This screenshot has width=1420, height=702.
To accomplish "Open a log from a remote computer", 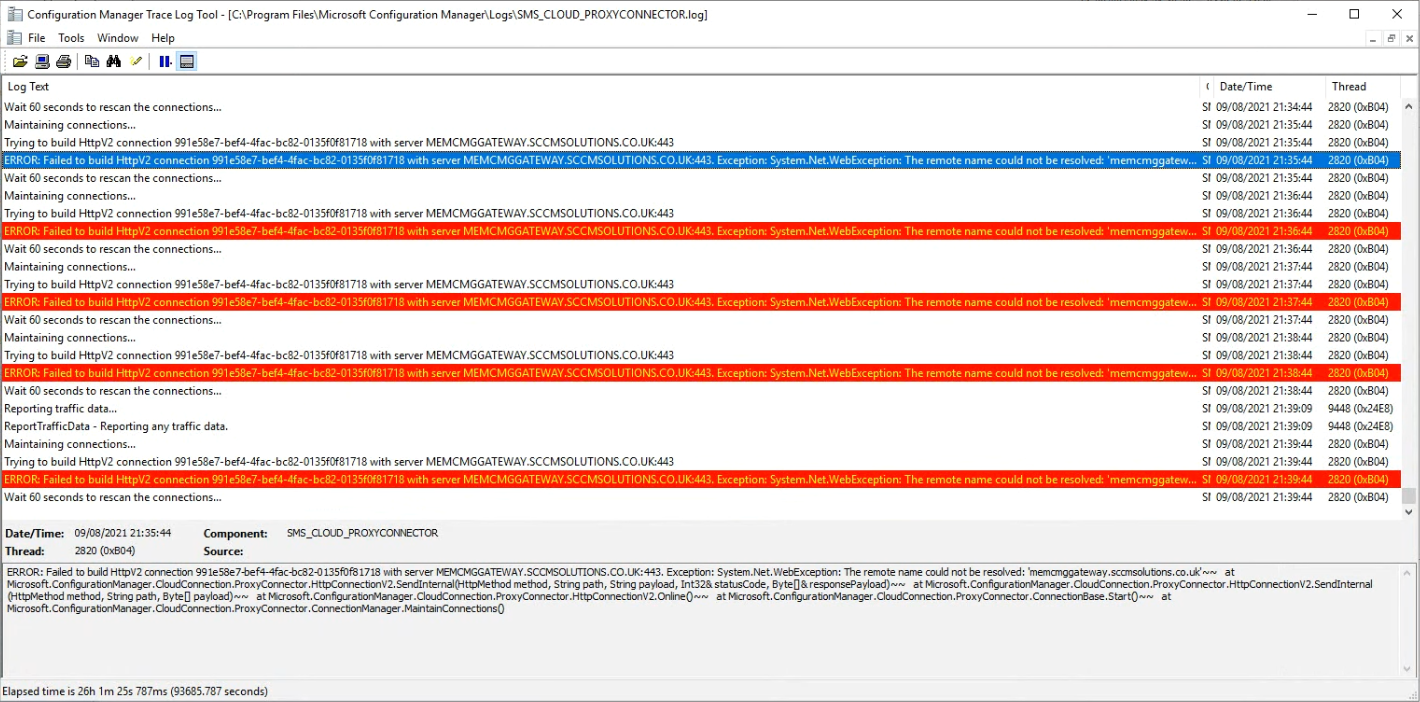I will click(42, 61).
